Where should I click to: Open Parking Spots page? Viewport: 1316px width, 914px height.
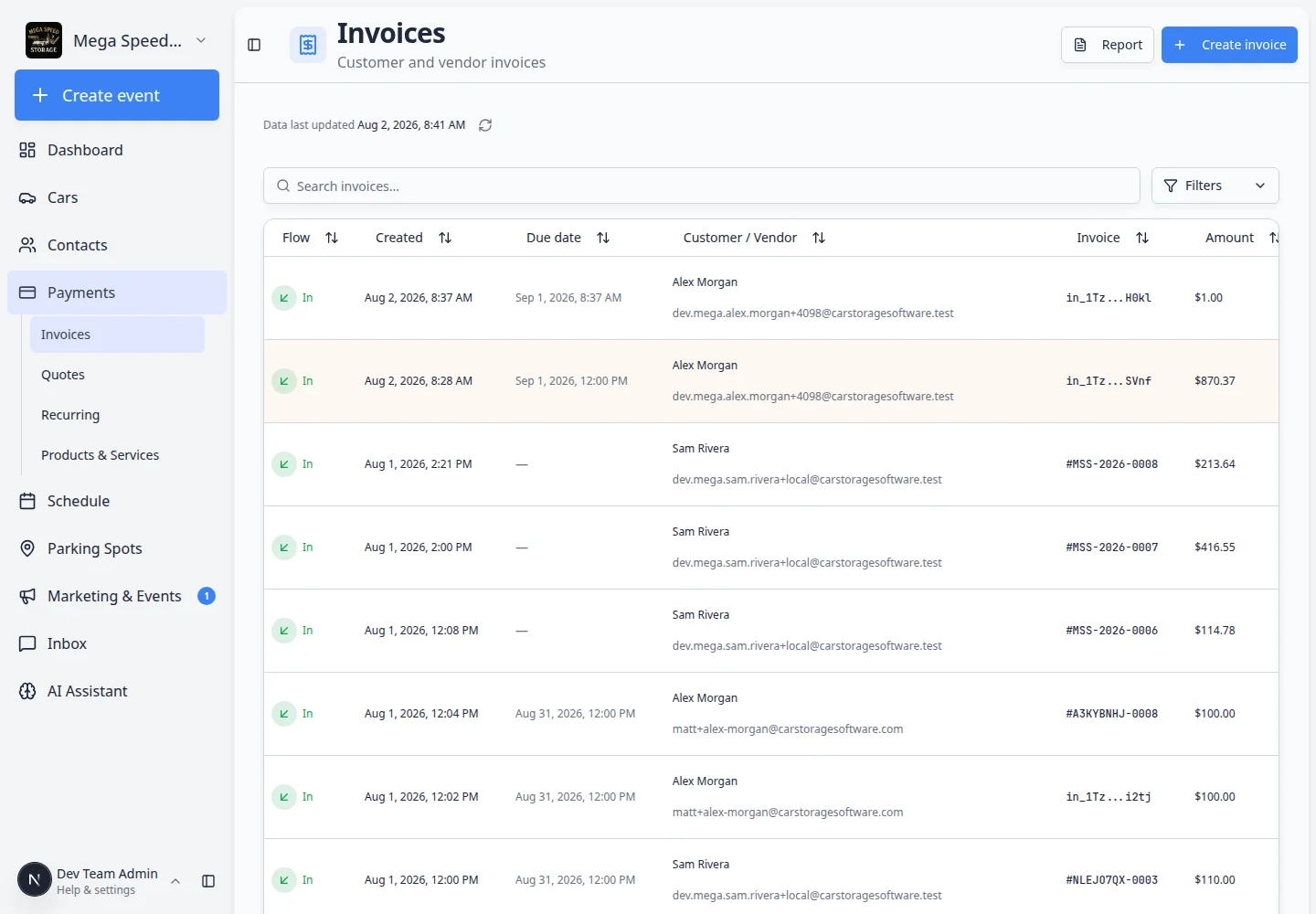(117, 548)
